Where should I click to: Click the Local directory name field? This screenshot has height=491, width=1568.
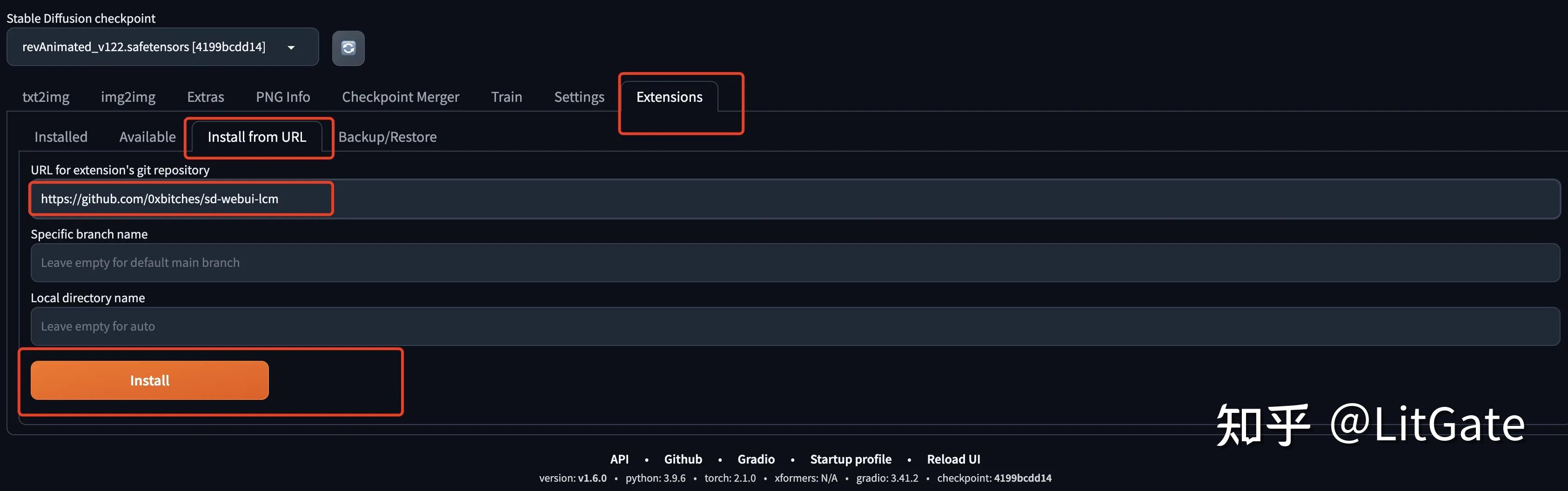[791, 327]
